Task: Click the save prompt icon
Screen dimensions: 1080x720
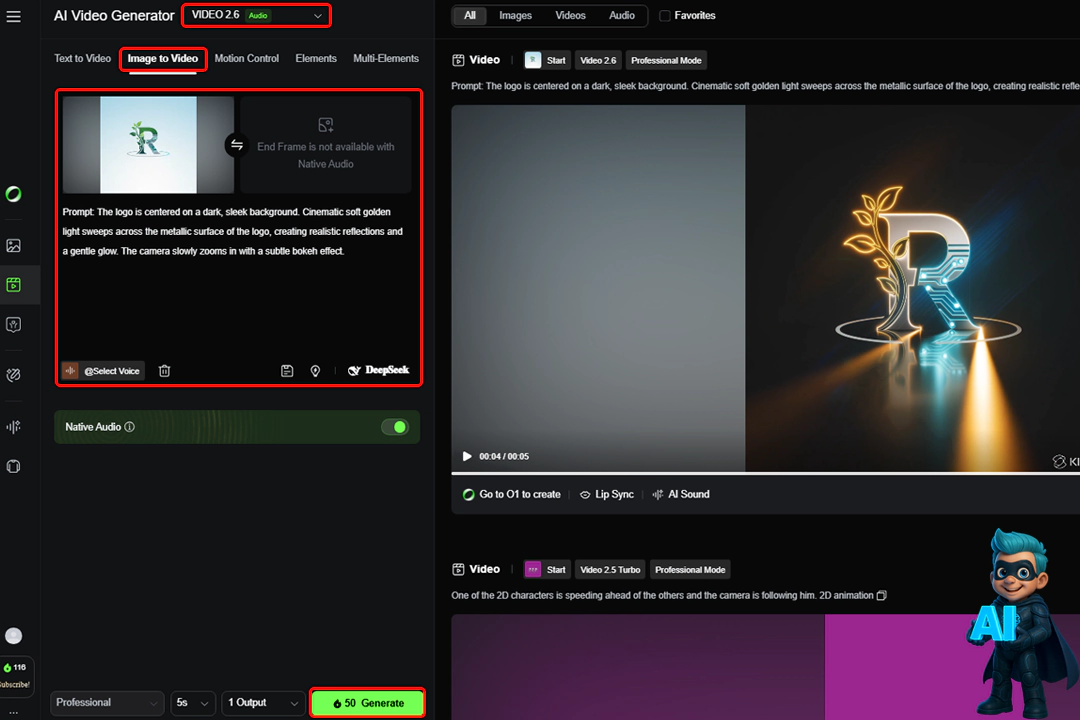Action: click(287, 371)
